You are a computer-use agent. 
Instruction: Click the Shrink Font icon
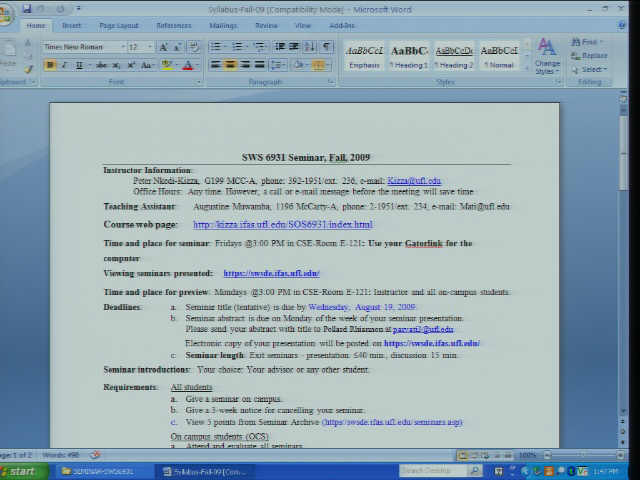[x=178, y=47]
